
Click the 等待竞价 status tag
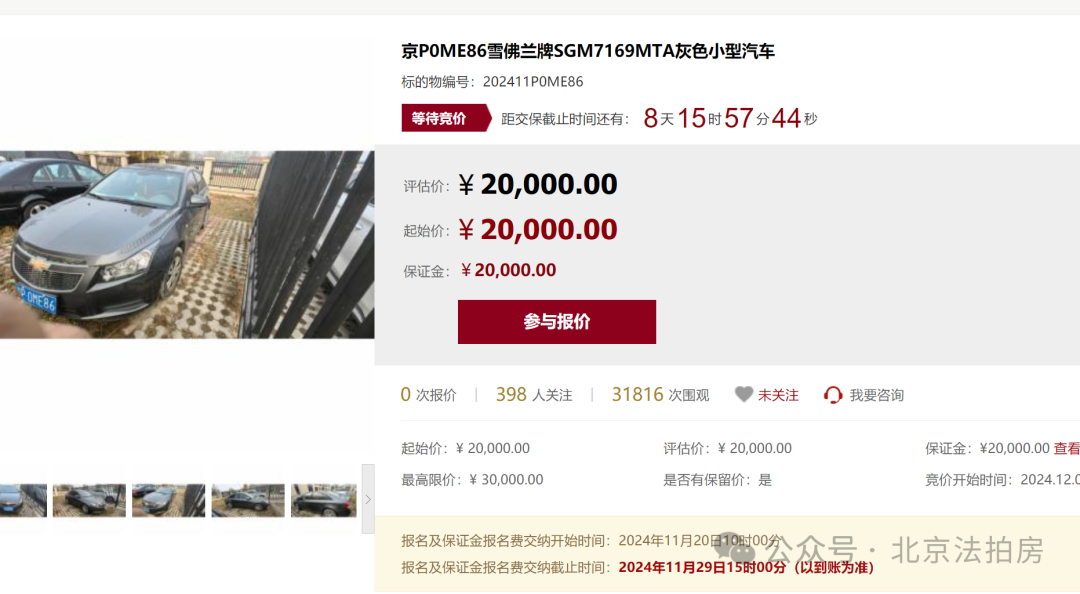pos(446,119)
